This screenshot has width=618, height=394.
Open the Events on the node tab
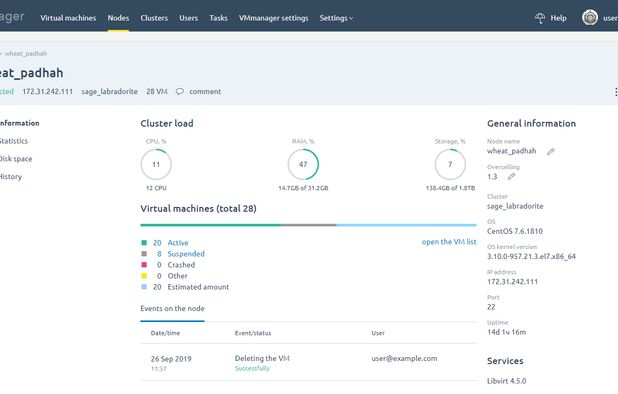click(x=172, y=309)
